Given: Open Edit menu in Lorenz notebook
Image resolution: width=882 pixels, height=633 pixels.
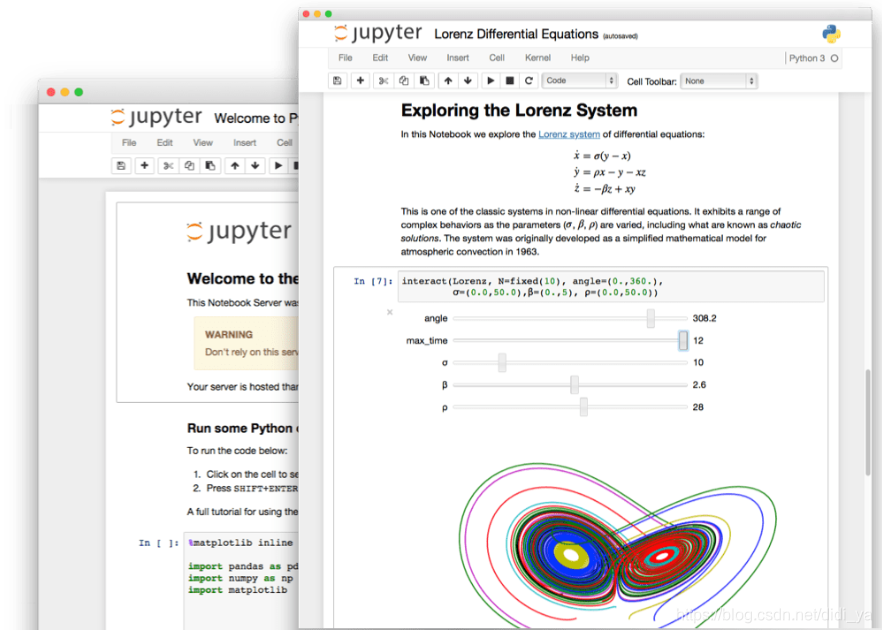Looking at the screenshot, I should pos(380,57).
